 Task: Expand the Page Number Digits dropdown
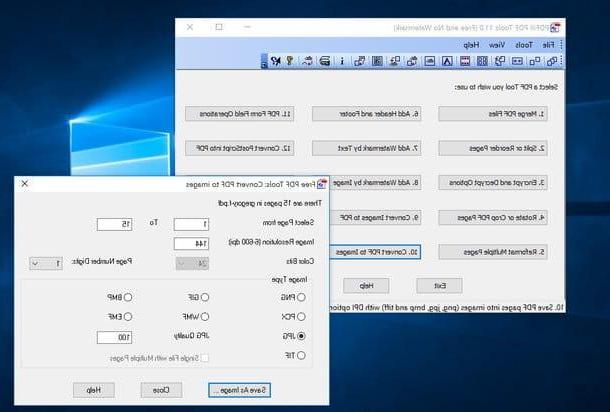46,264
